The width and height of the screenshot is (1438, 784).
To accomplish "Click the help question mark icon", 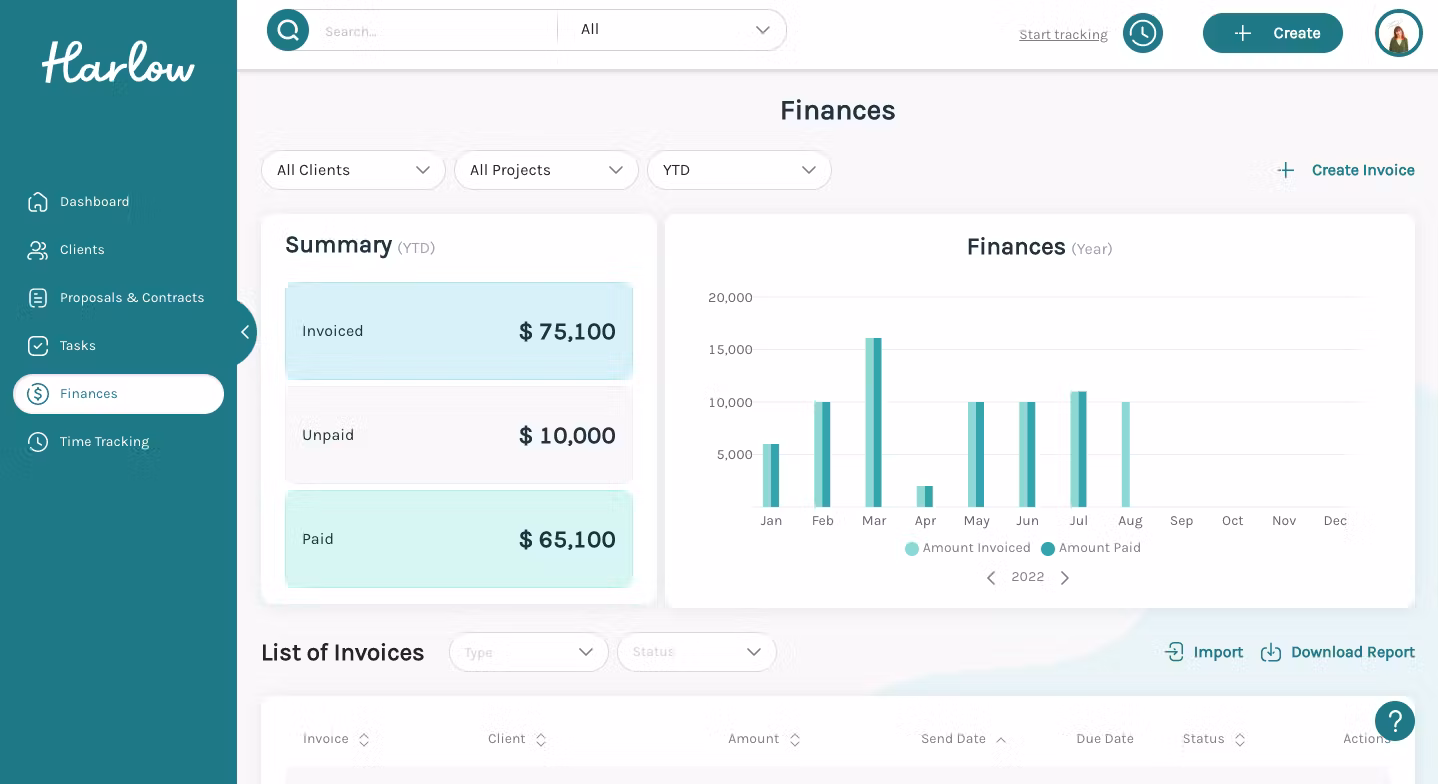I will (x=1394, y=720).
